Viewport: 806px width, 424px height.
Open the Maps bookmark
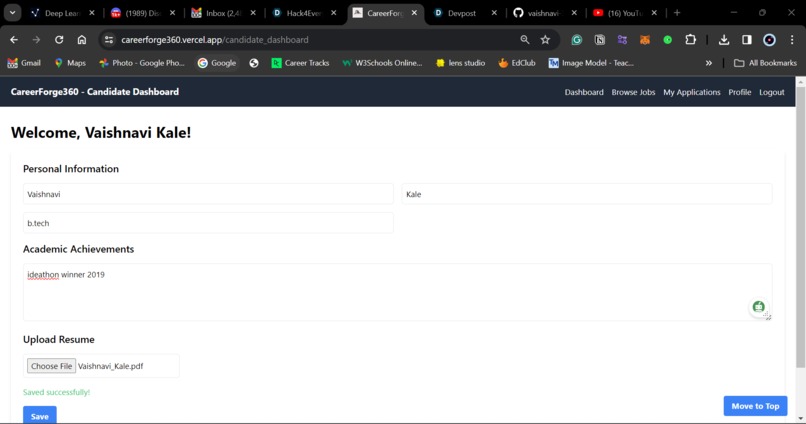point(70,63)
